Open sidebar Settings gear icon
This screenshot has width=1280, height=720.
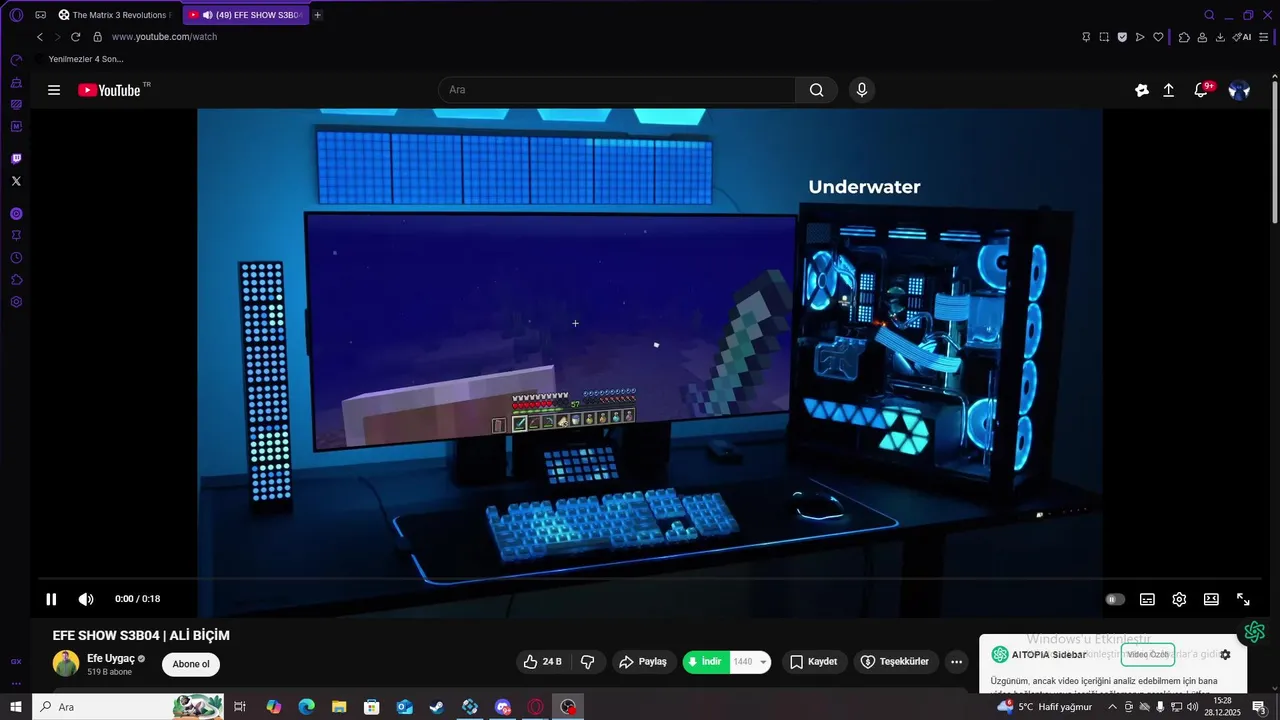[x=16, y=302]
